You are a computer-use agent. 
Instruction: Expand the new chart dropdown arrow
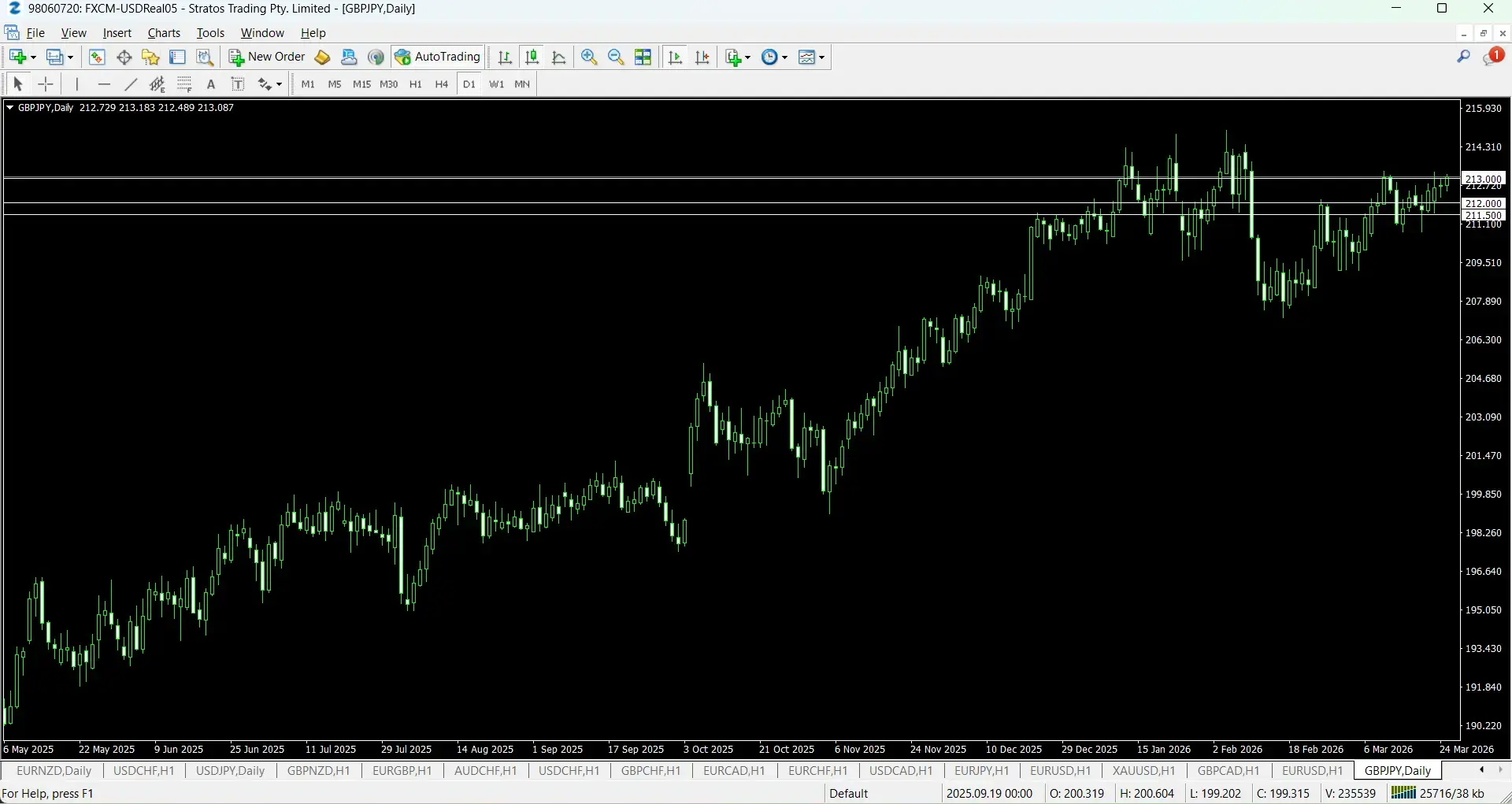(x=33, y=57)
